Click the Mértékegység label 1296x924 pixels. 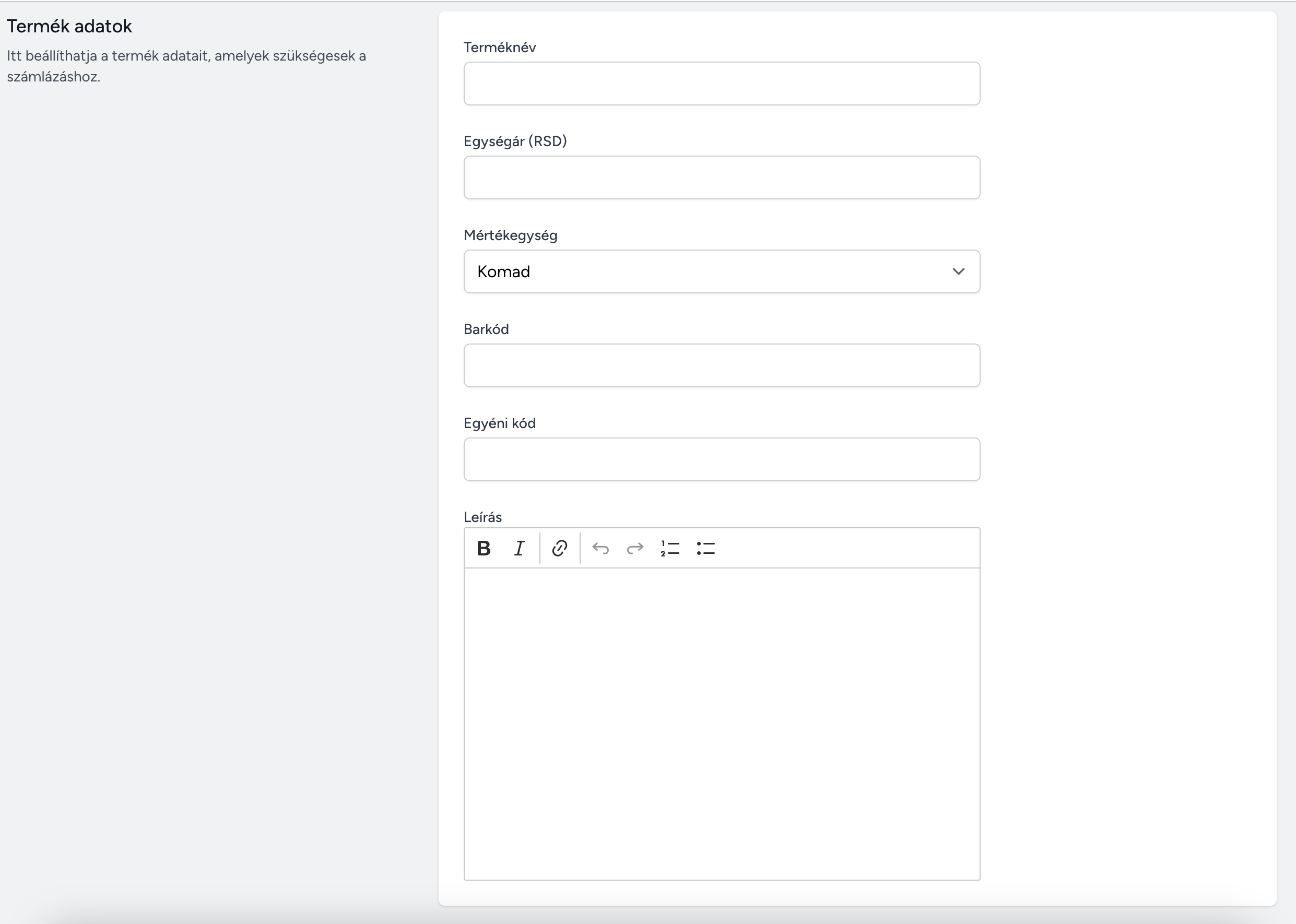coord(511,235)
